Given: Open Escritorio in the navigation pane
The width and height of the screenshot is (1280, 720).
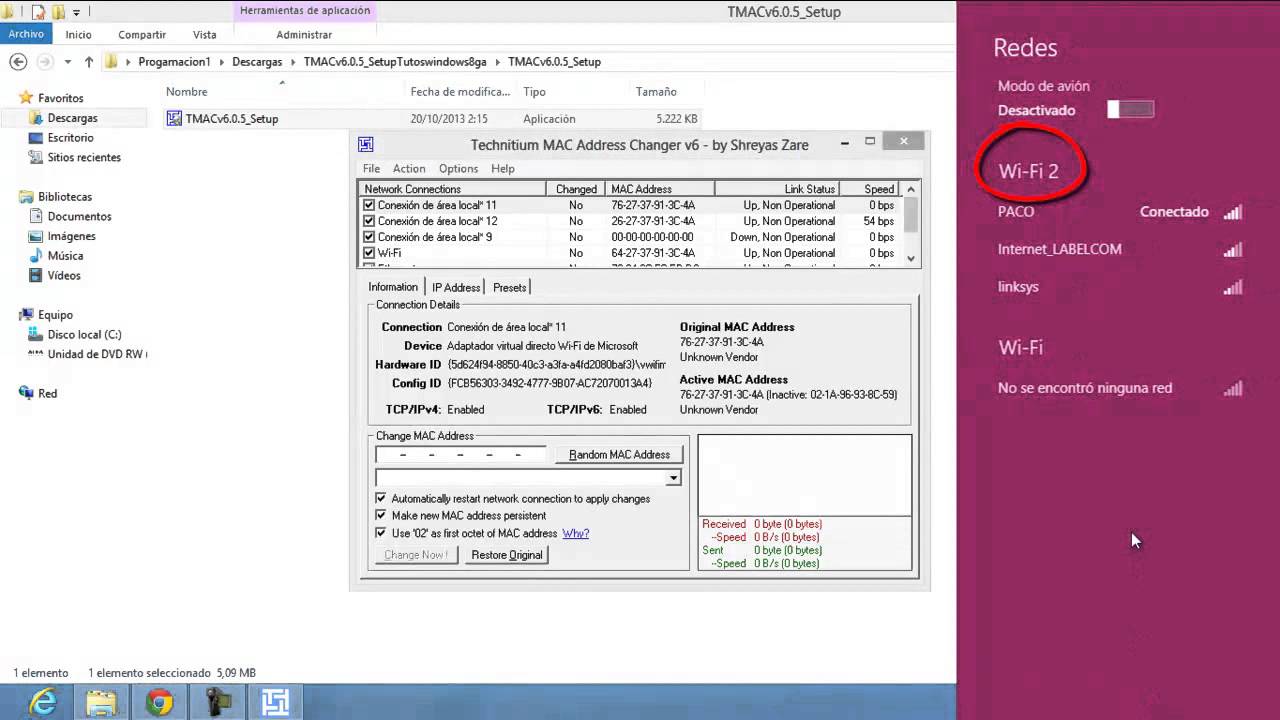Looking at the screenshot, I should [x=70, y=138].
